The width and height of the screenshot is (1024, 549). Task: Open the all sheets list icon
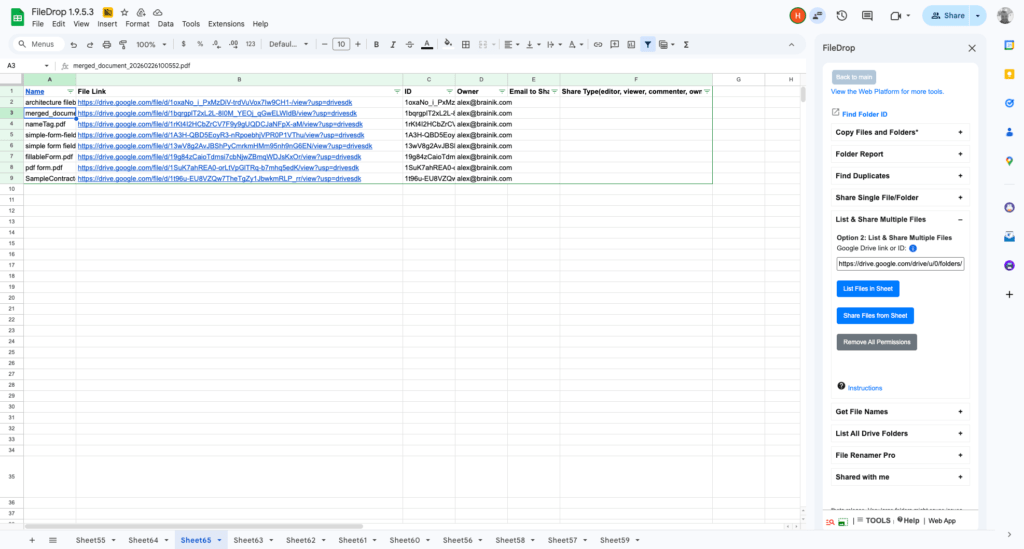pos(53,540)
